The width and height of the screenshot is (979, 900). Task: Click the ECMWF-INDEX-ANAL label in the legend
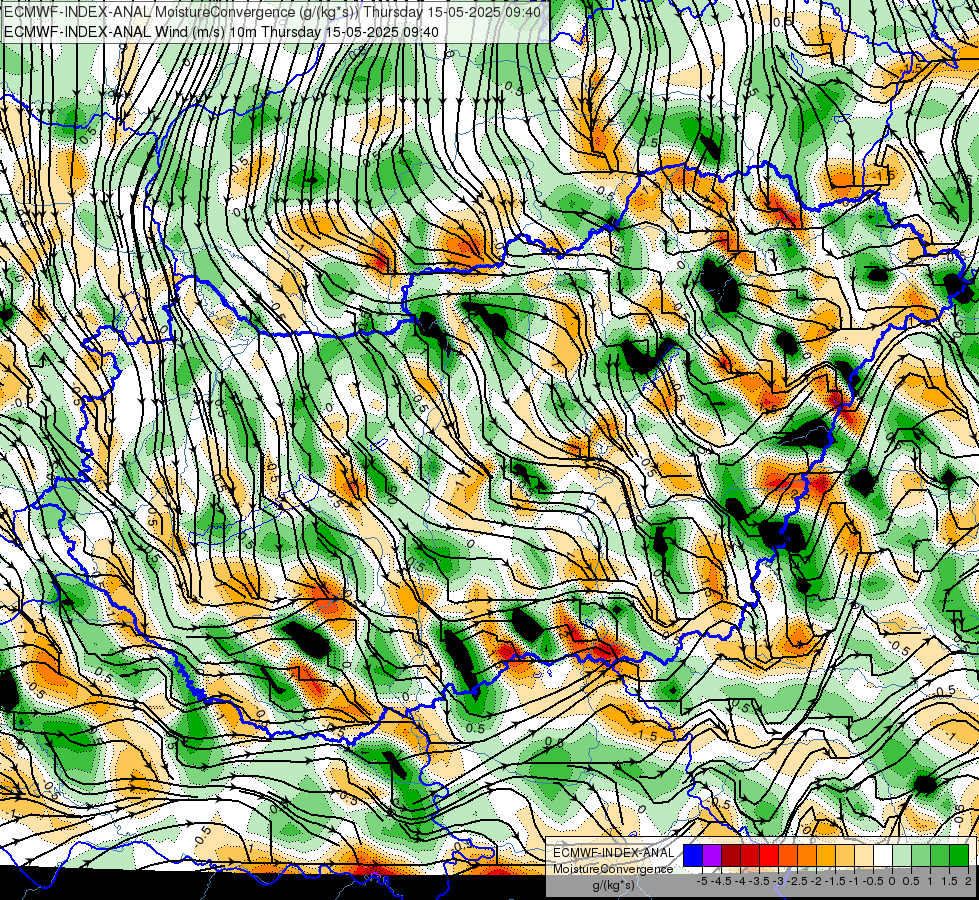(613, 853)
